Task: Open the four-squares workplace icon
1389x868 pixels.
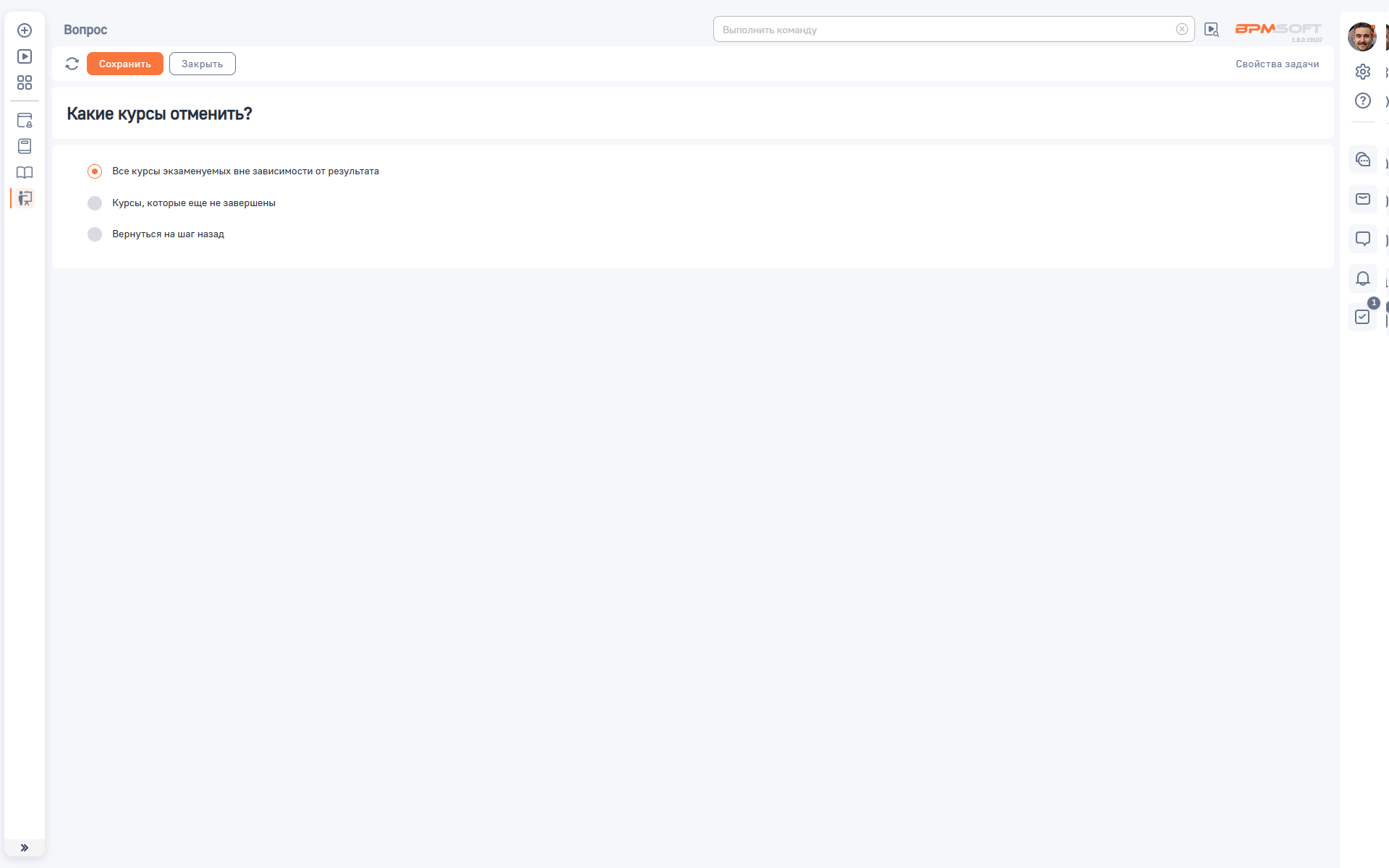Action: 25,82
